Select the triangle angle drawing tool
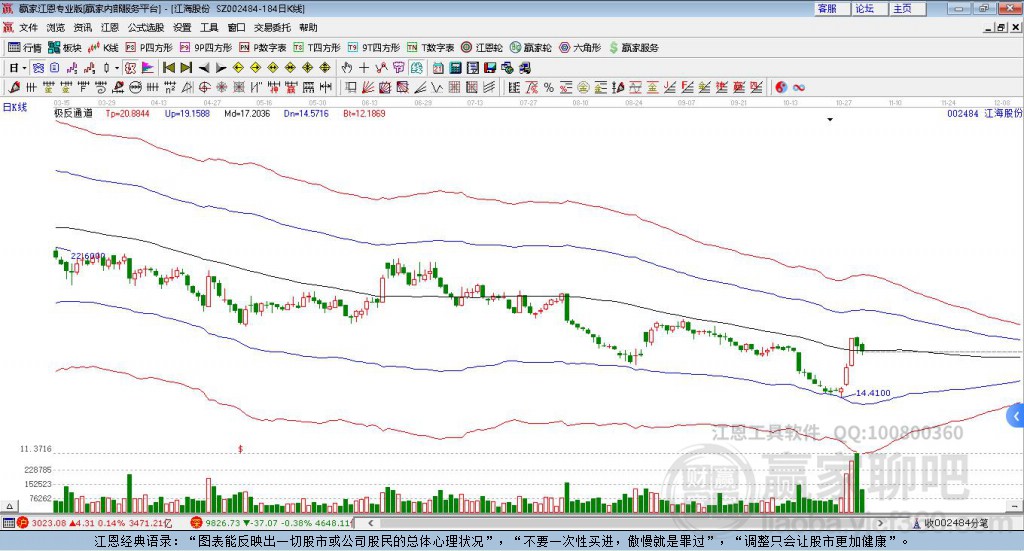Viewport: 1024px width, 551px height. tap(187, 87)
